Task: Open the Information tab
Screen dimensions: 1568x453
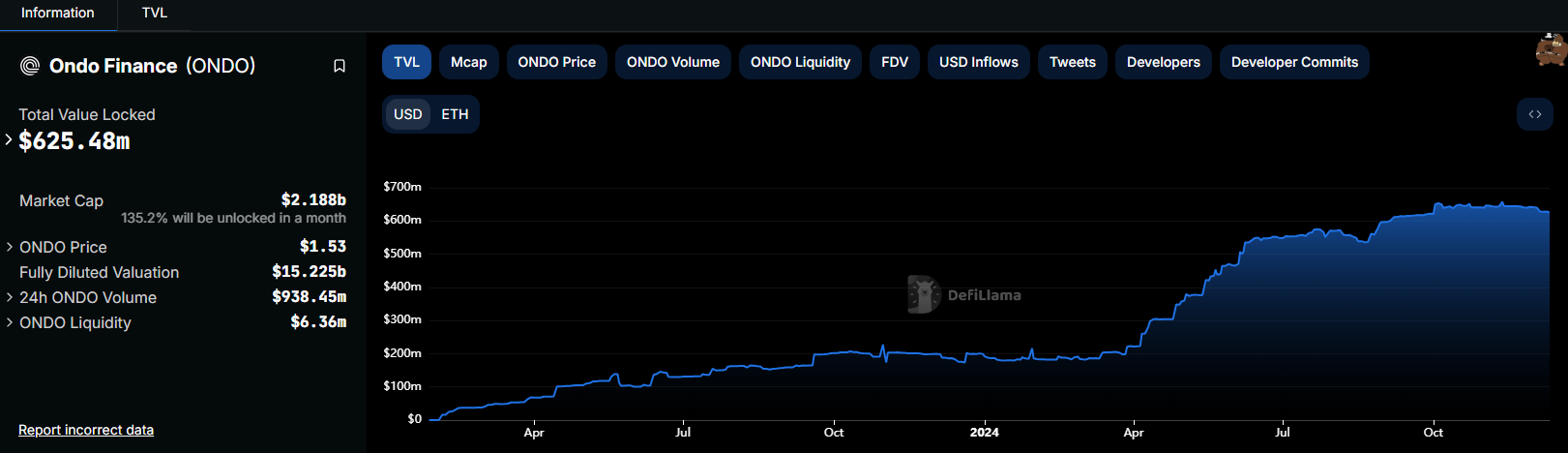Action: click(58, 14)
